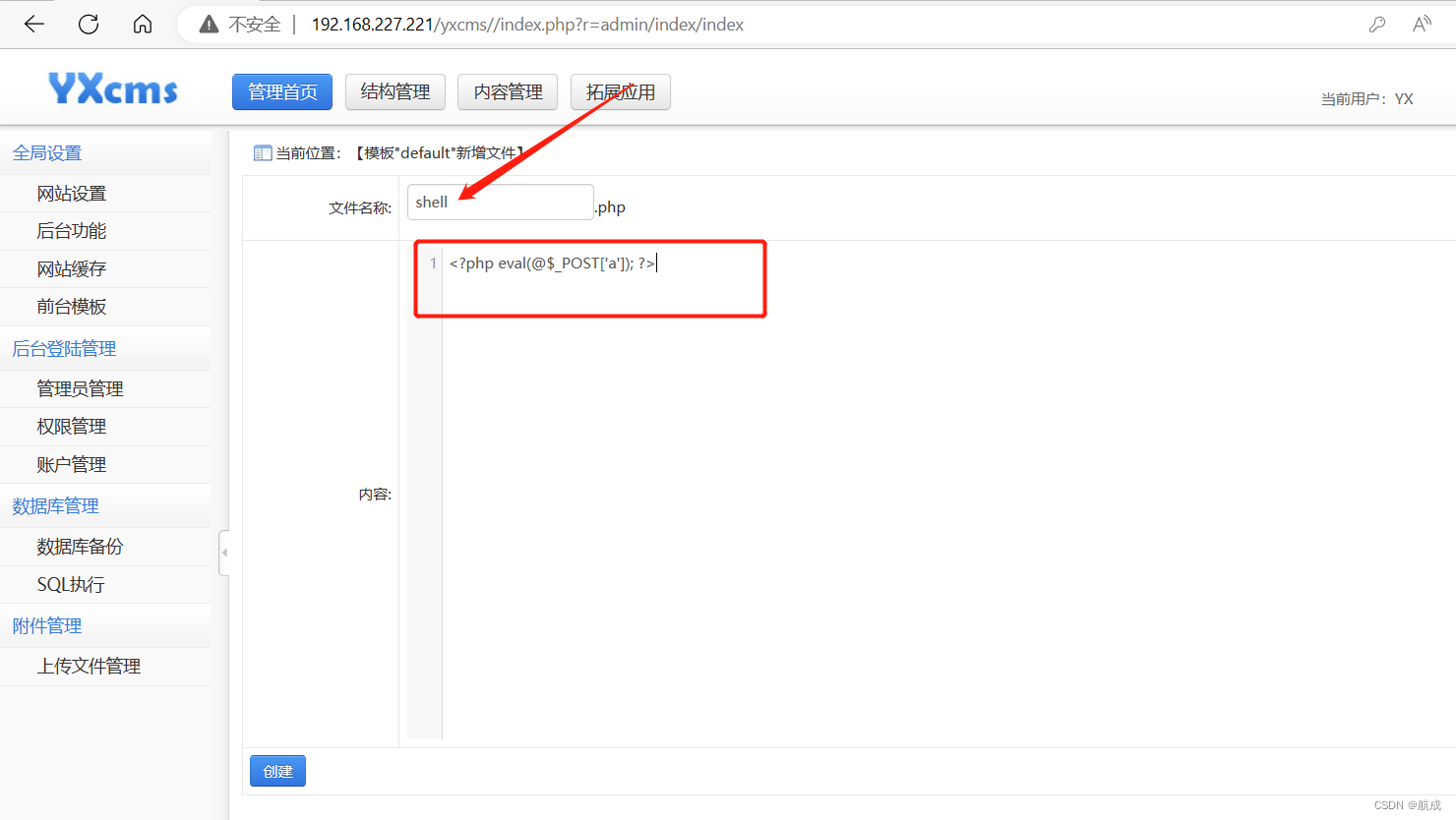1456x820 pixels.
Task: Click the 内容 label
Action: click(x=375, y=495)
